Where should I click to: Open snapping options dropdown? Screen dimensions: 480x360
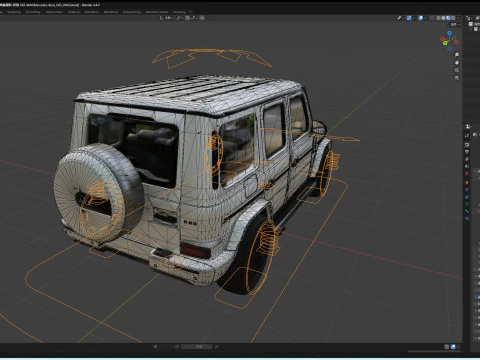point(193,18)
